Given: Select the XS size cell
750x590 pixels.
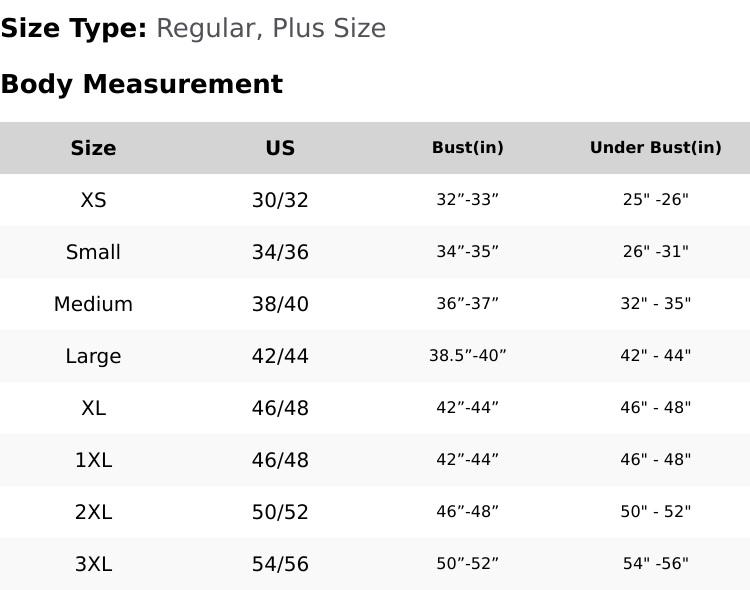Looking at the screenshot, I should tap(93, 200).
